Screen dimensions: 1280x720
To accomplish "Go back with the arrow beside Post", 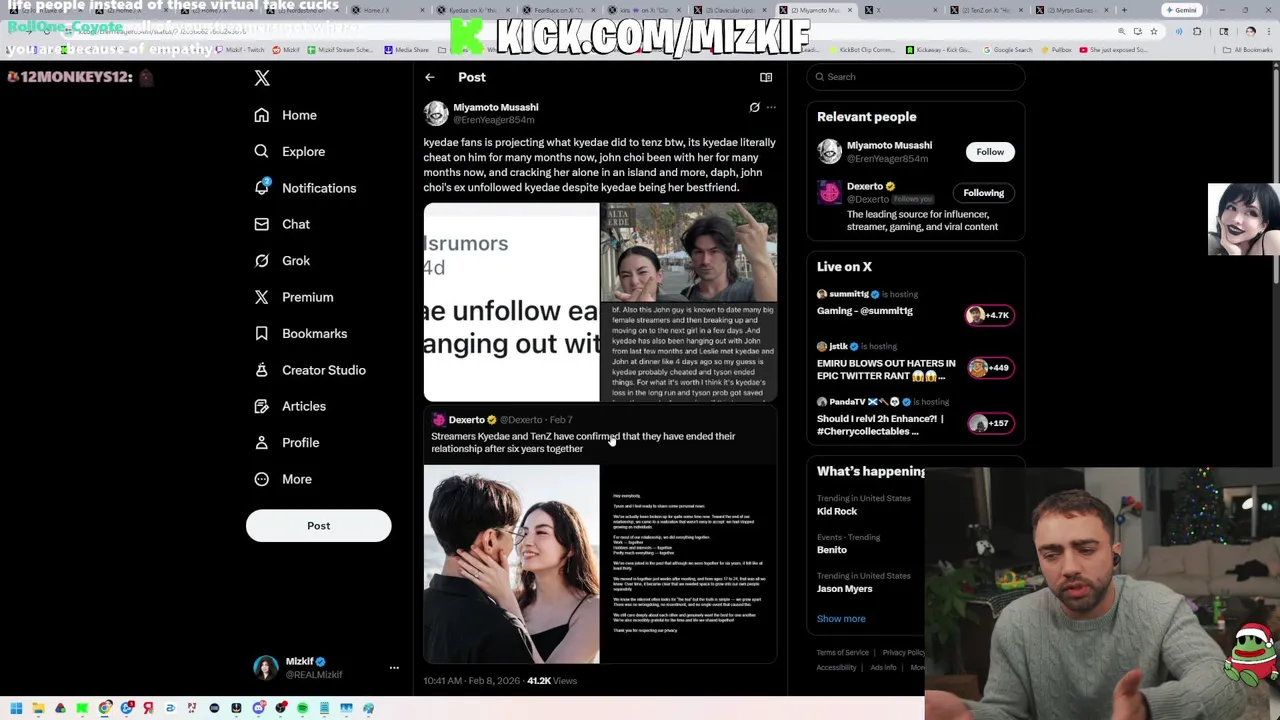I will (430, 77).
